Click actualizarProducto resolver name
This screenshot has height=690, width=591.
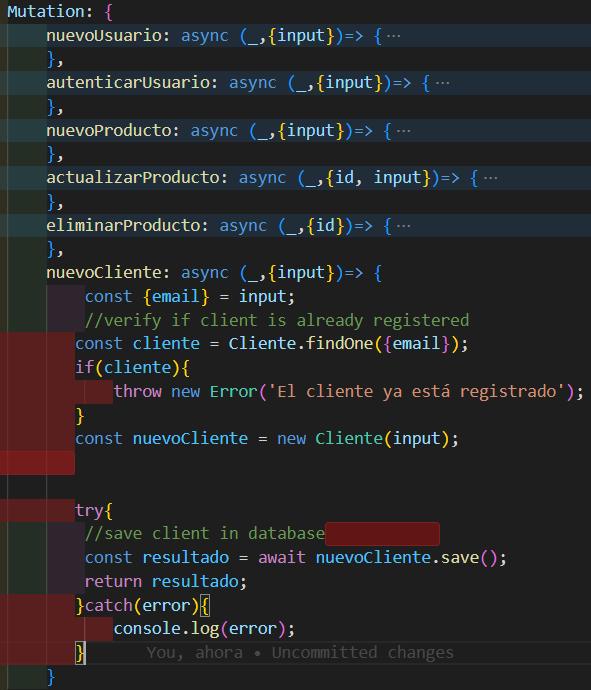[x=133, y=178]
